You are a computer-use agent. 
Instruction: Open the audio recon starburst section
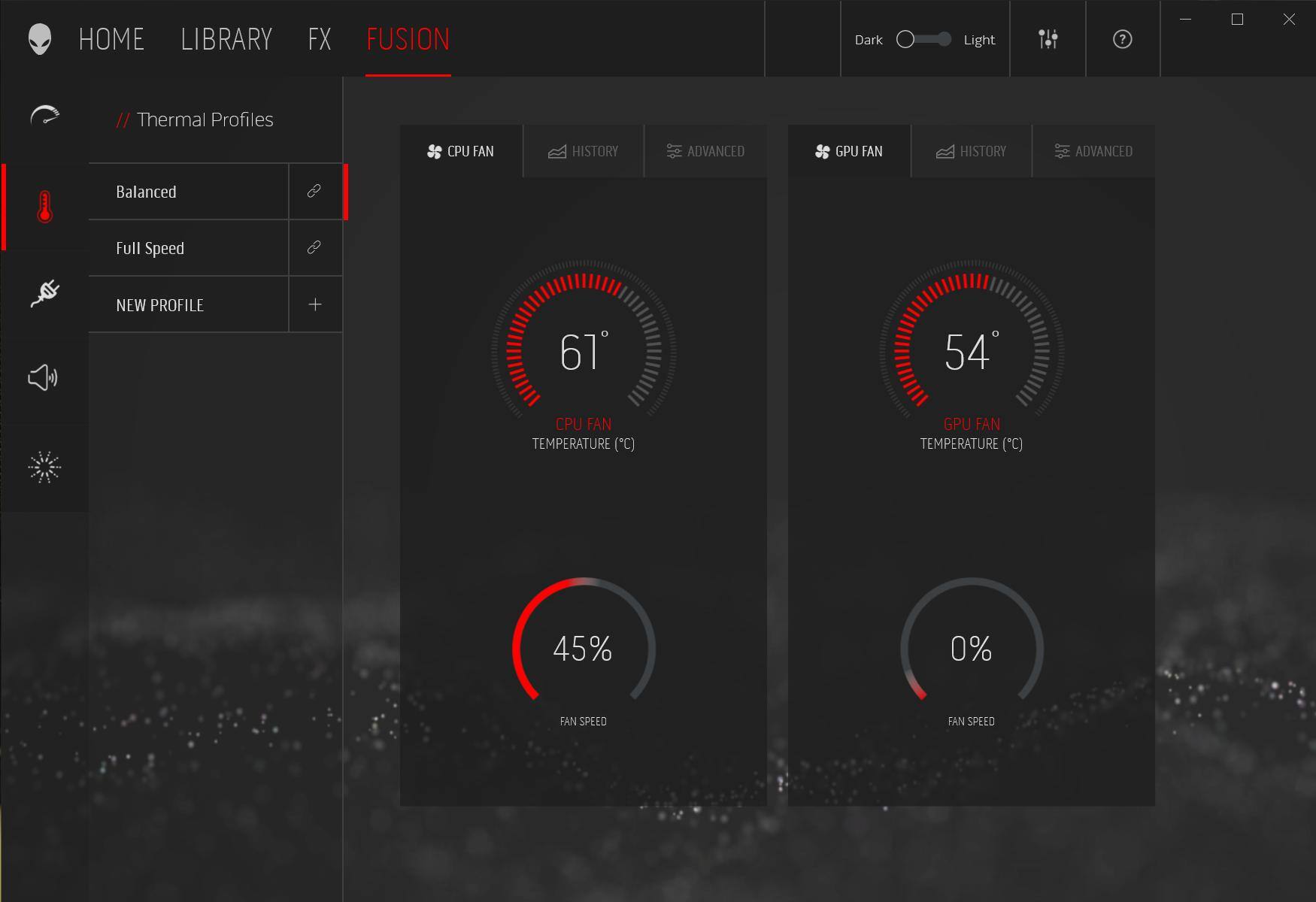44,467
